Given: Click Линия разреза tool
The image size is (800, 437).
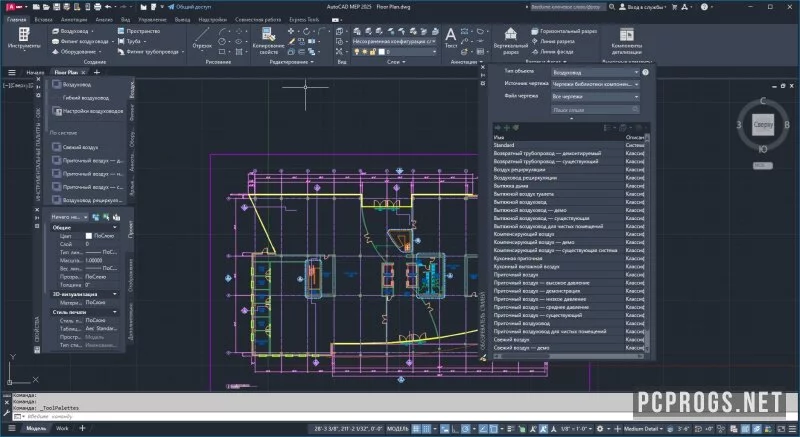Looking at the screenshot, I should (553, 41).
